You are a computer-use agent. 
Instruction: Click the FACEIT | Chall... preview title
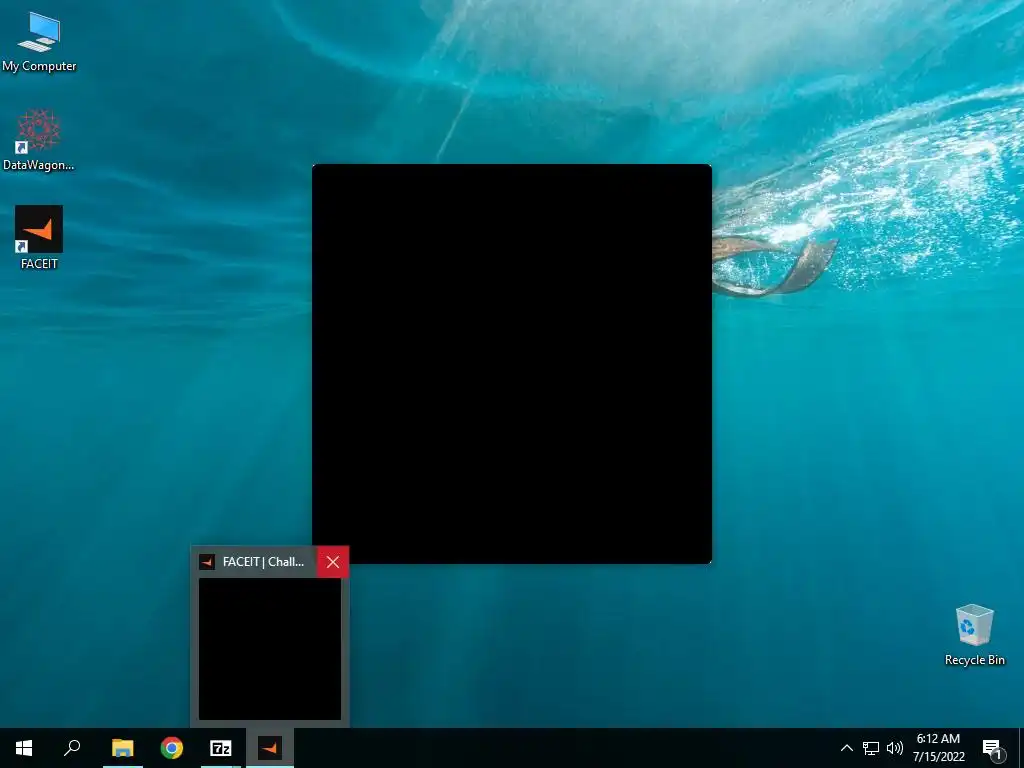point(263,562)
